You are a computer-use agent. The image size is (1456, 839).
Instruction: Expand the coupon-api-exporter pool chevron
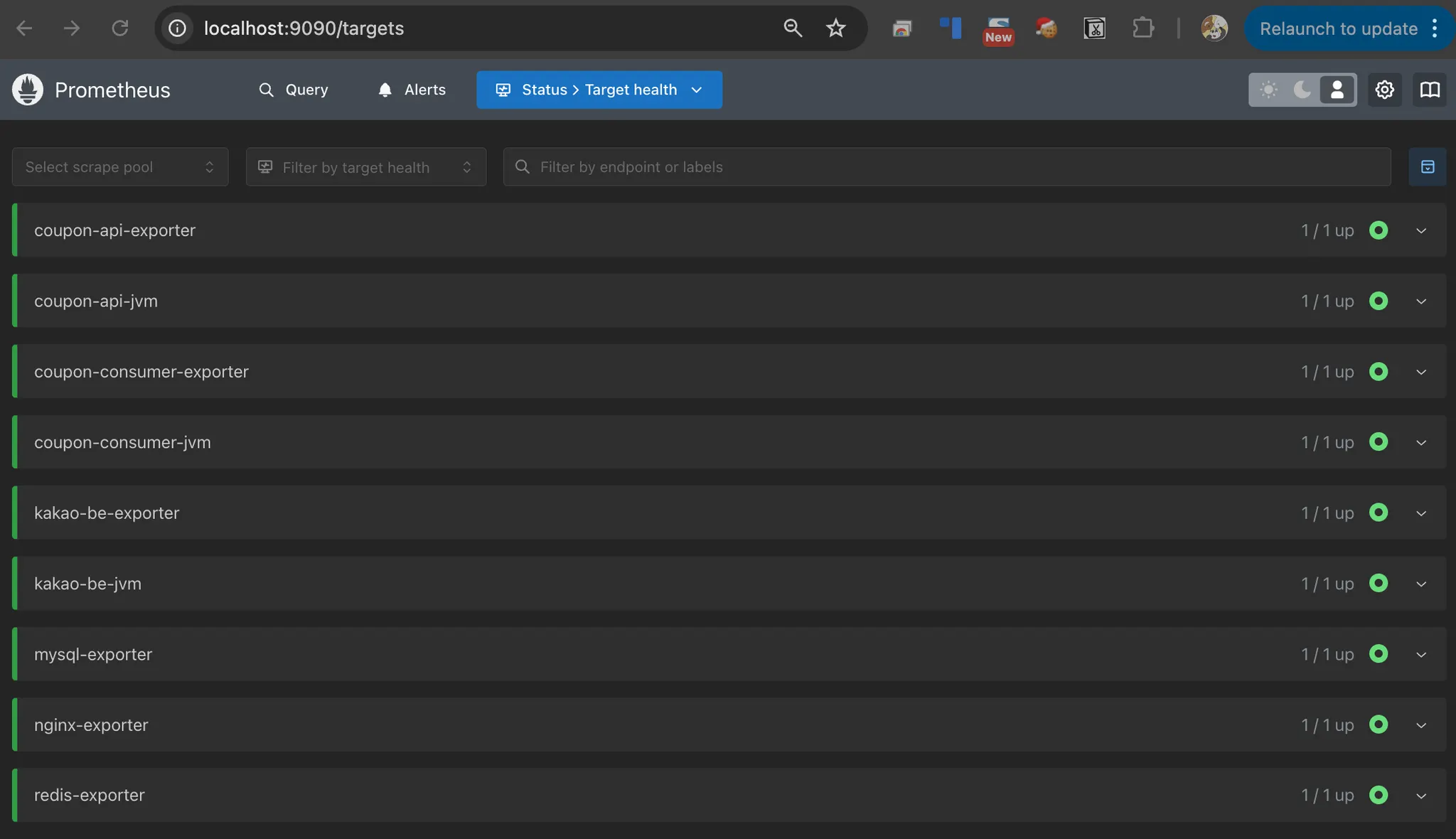tap(1421, 230)
